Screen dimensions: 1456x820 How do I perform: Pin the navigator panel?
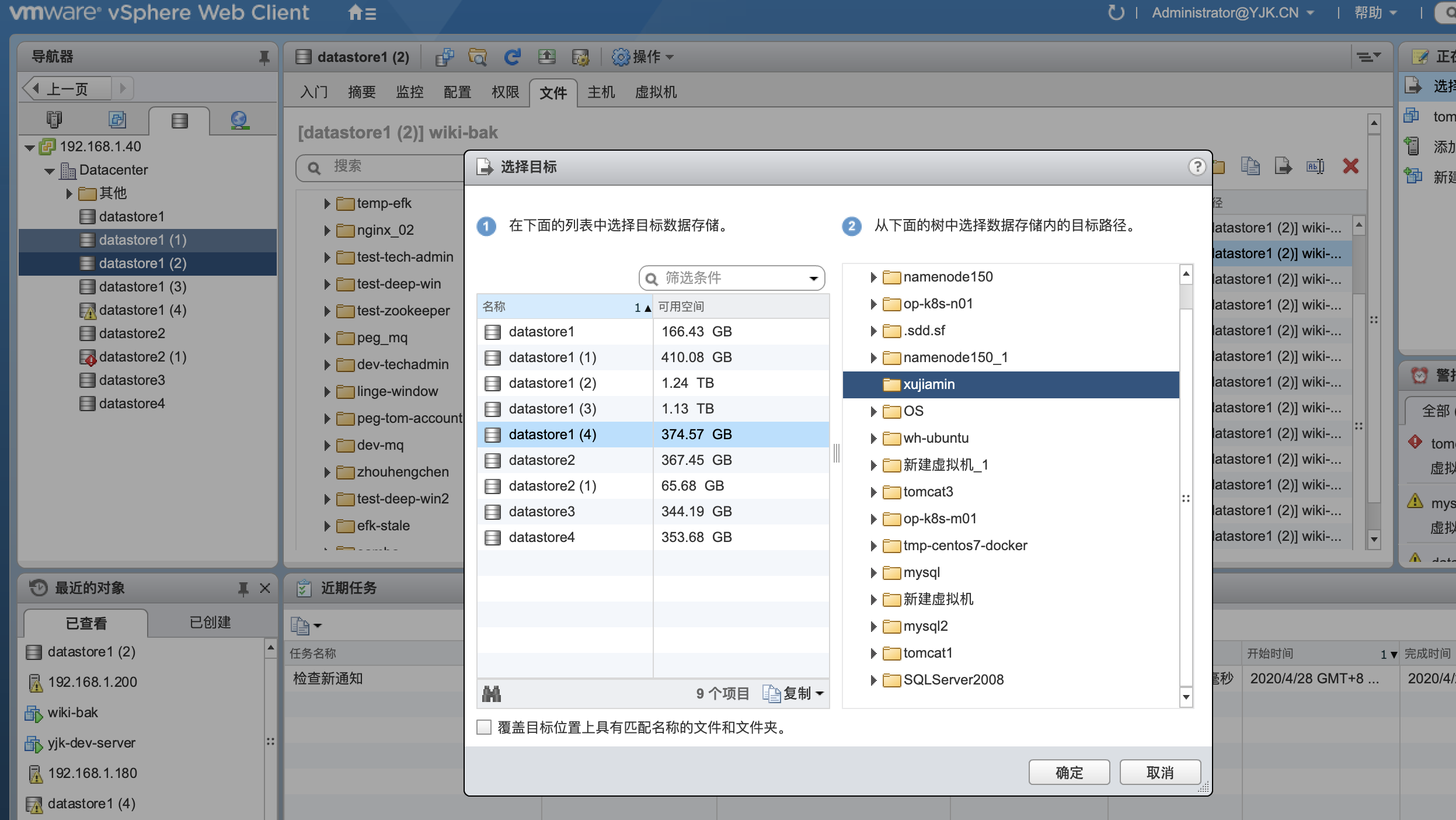click(x=264, y=57)
